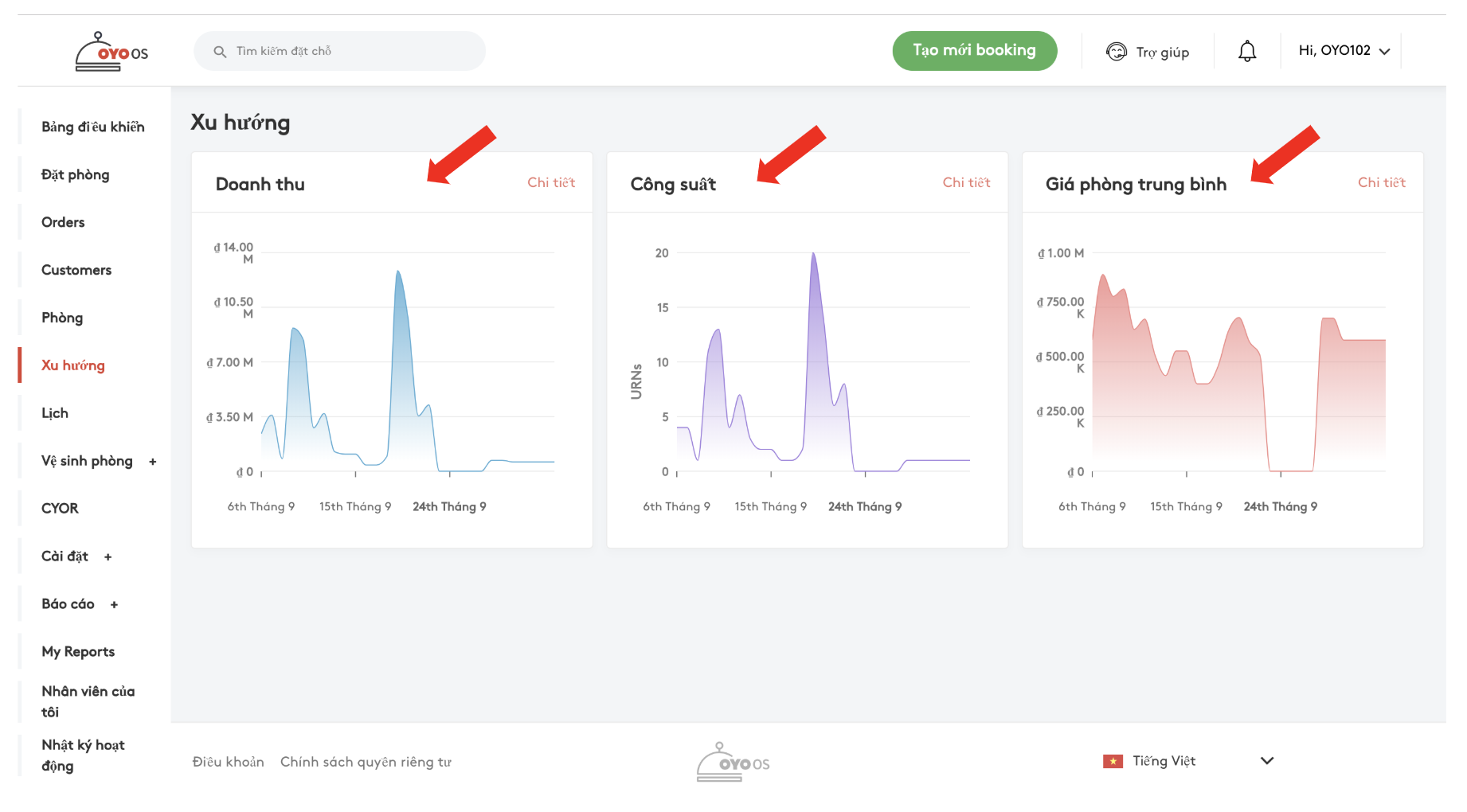Click the Doanh thu card title
This screenshot has height=812, width=1467.
click(x=260, y=184)
